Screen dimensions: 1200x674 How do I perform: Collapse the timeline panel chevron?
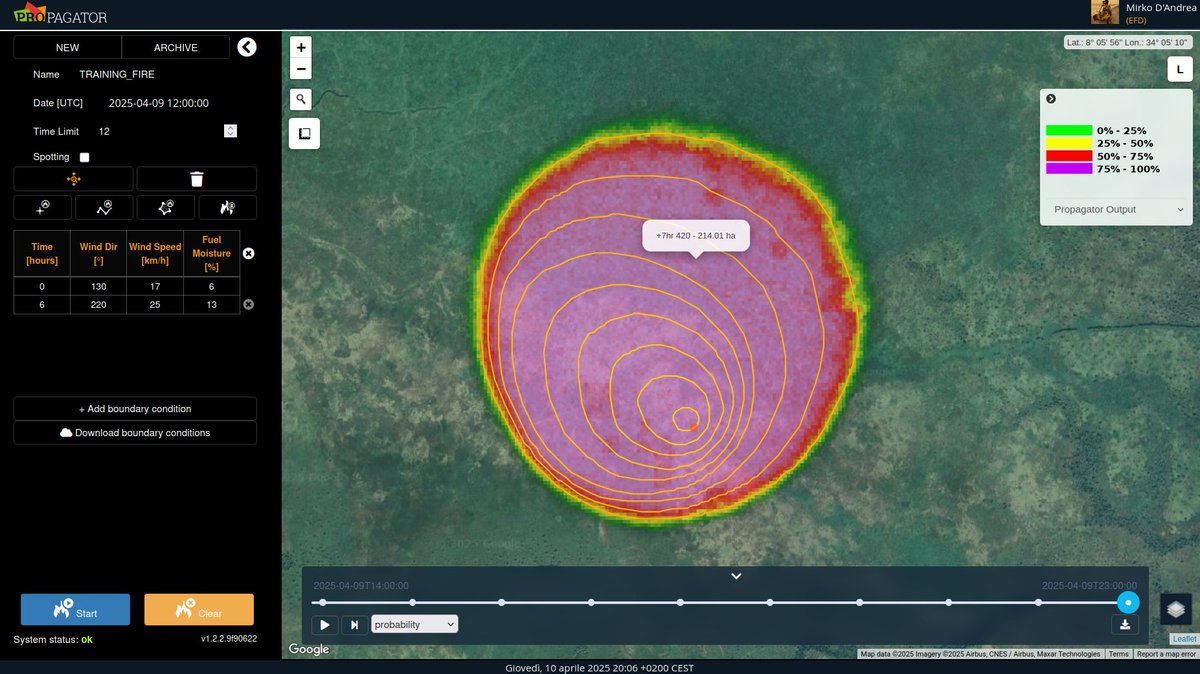[x=736, y=576]
